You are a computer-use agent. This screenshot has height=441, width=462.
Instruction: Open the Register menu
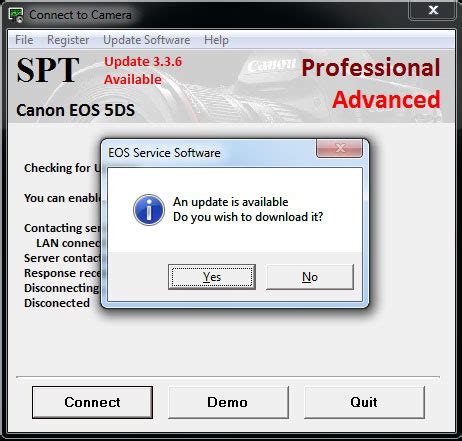(68, 40)
